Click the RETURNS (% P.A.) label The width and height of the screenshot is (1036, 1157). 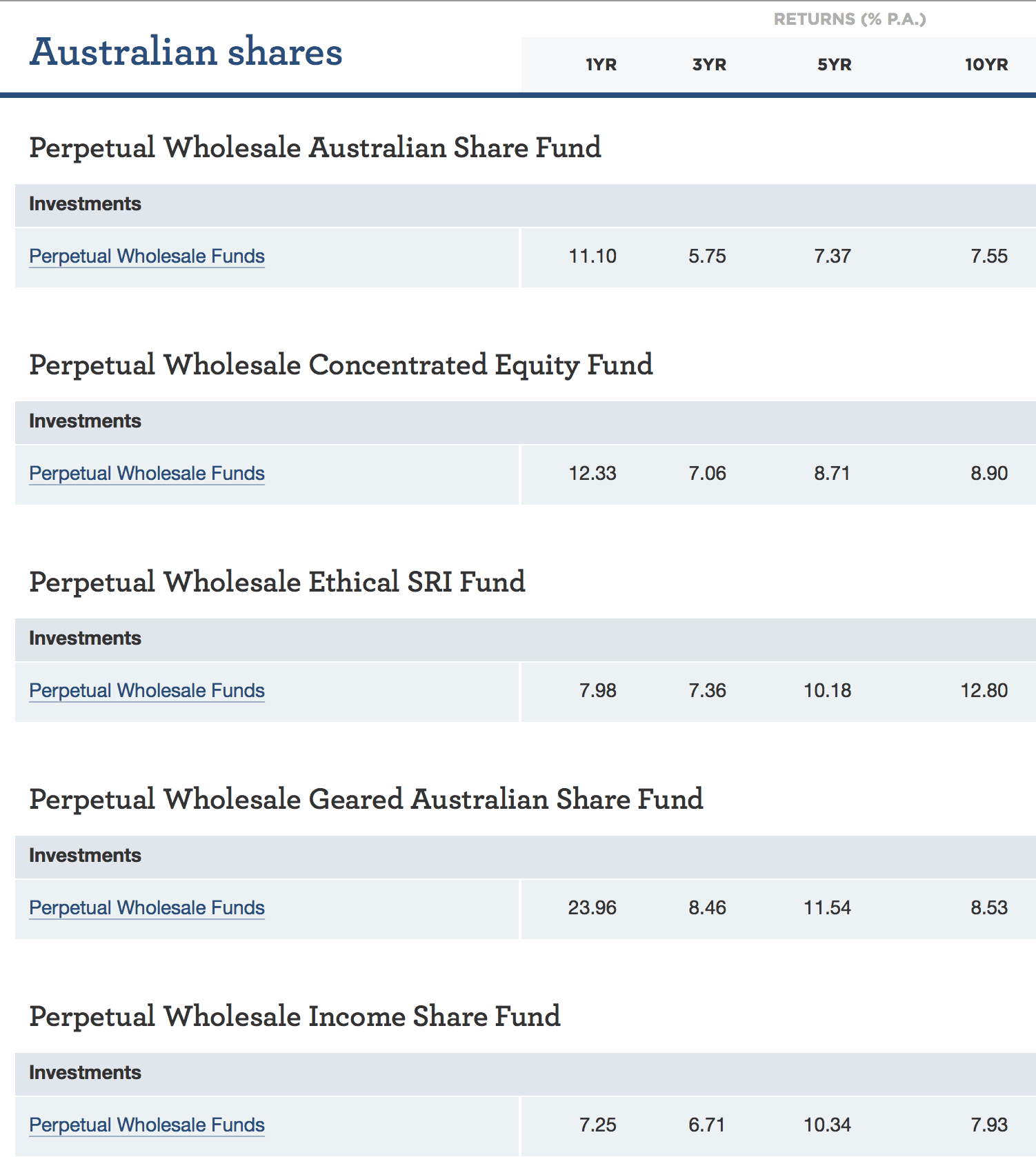tap(849, 19)
